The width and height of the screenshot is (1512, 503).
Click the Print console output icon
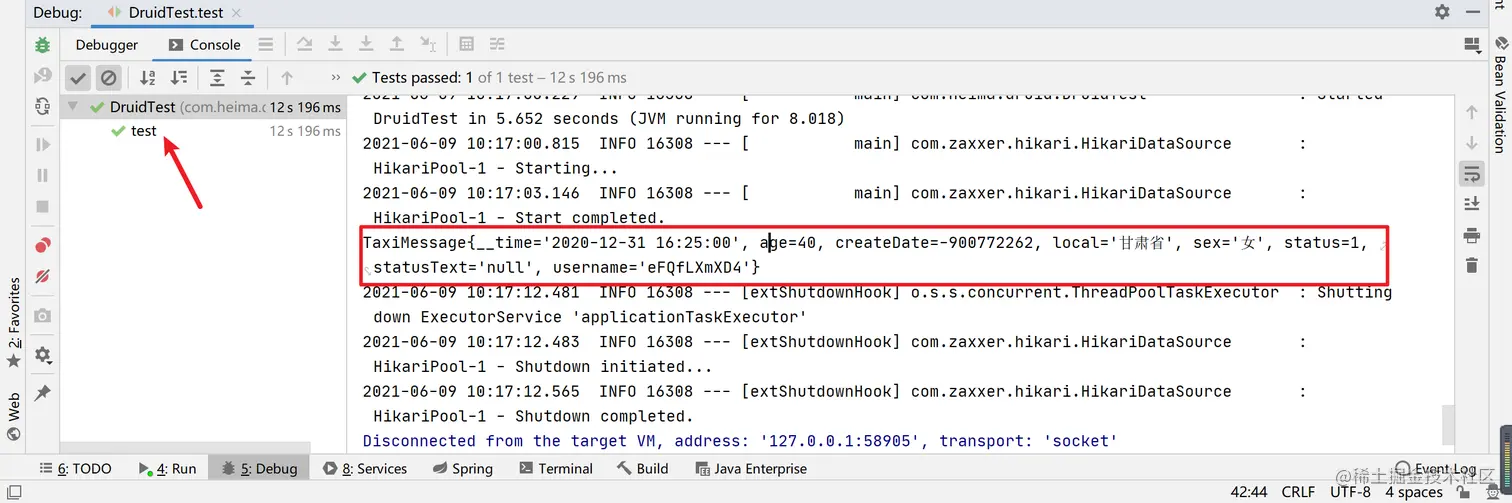coord(1471,235)
